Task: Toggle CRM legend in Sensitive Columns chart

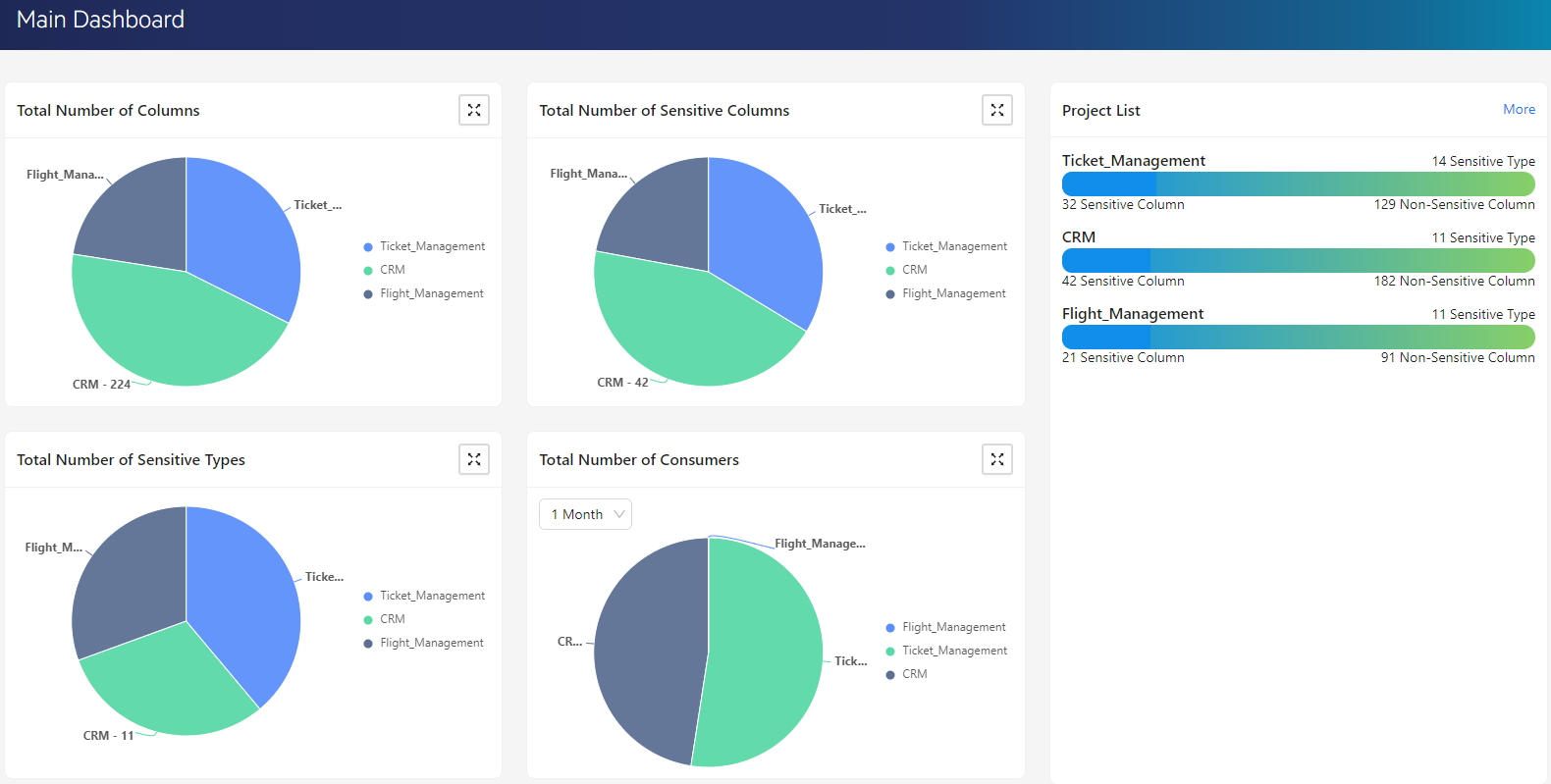Action: [x=914, y=270]
